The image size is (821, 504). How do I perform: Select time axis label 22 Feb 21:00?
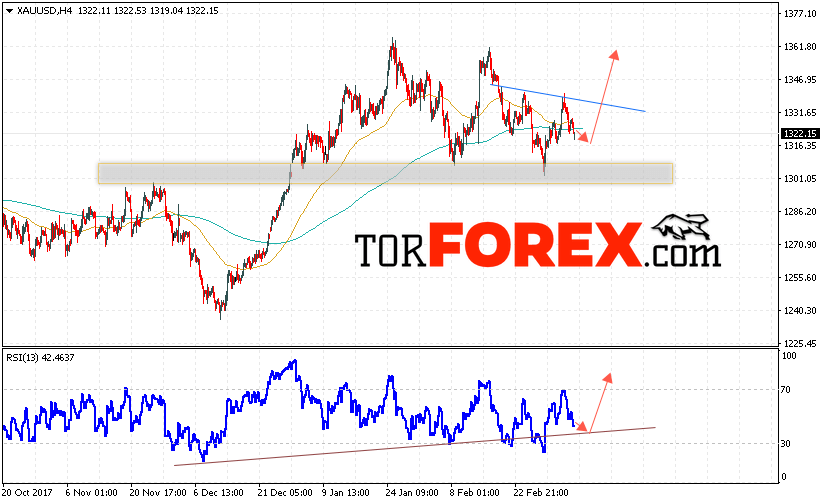tap(540, 492)
